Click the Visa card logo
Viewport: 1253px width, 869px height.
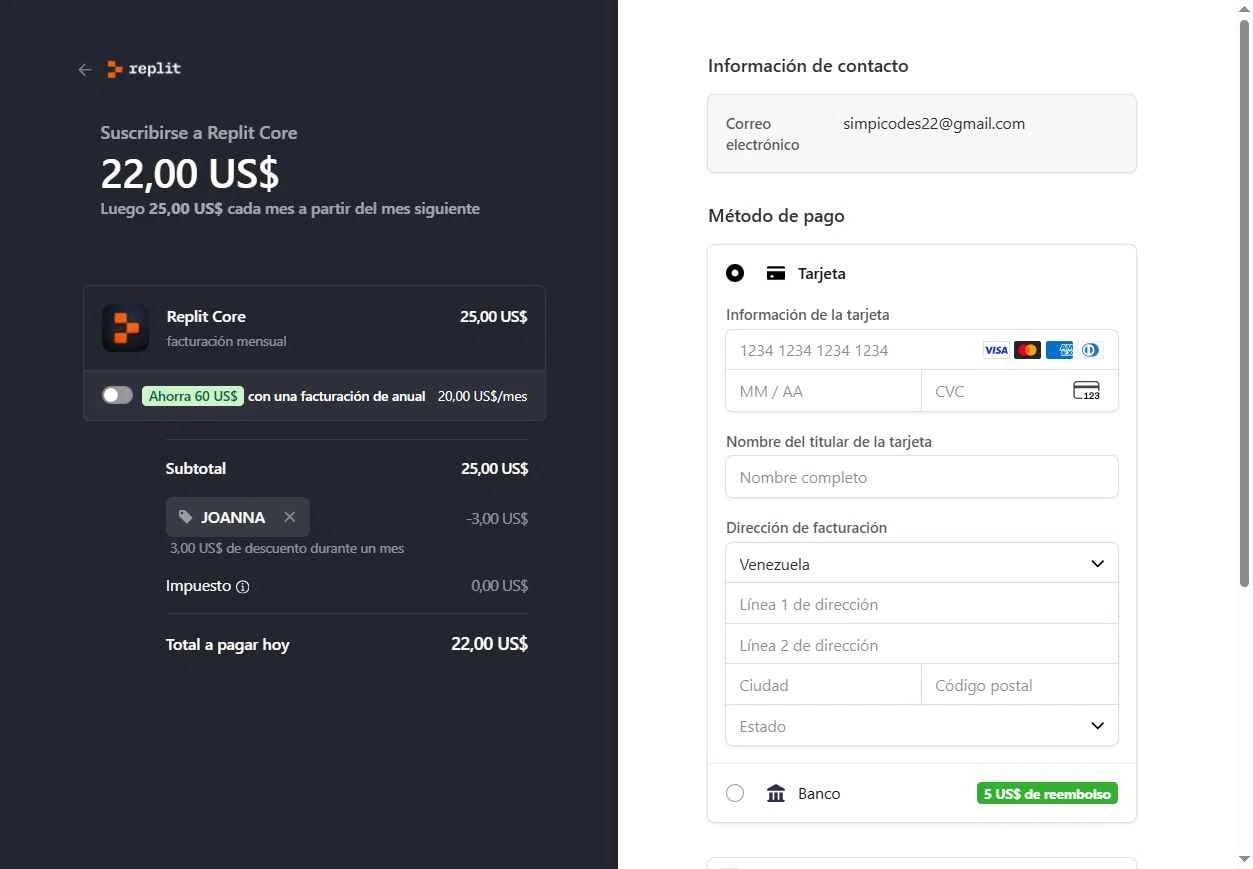995,350
